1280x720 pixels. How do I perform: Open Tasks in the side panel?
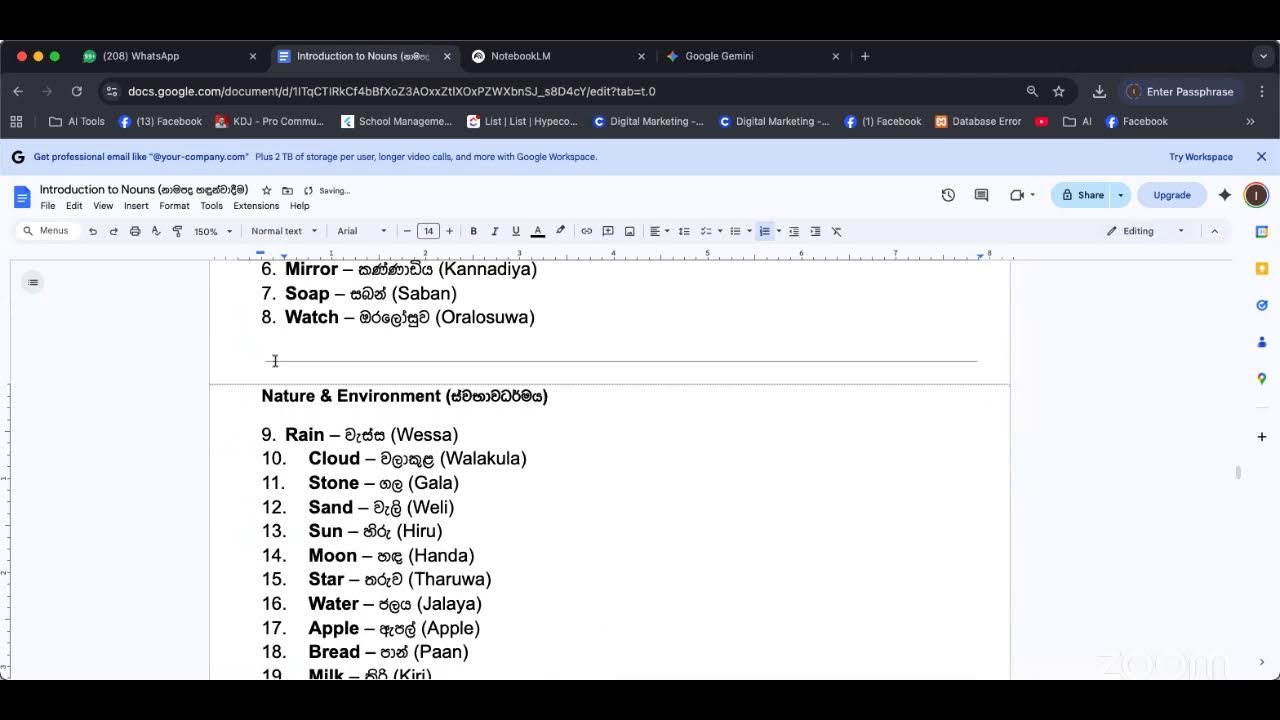(x=1261, y=305)
